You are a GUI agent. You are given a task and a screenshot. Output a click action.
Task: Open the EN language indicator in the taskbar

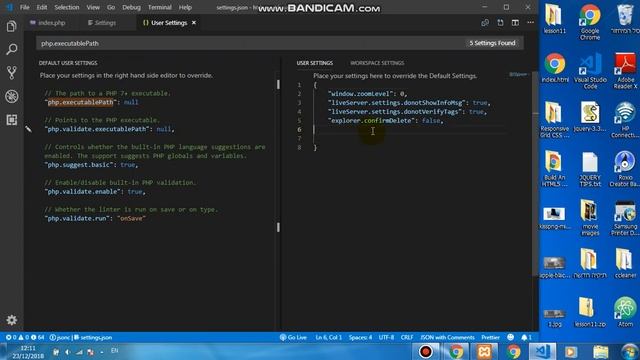tap(114, 350)
